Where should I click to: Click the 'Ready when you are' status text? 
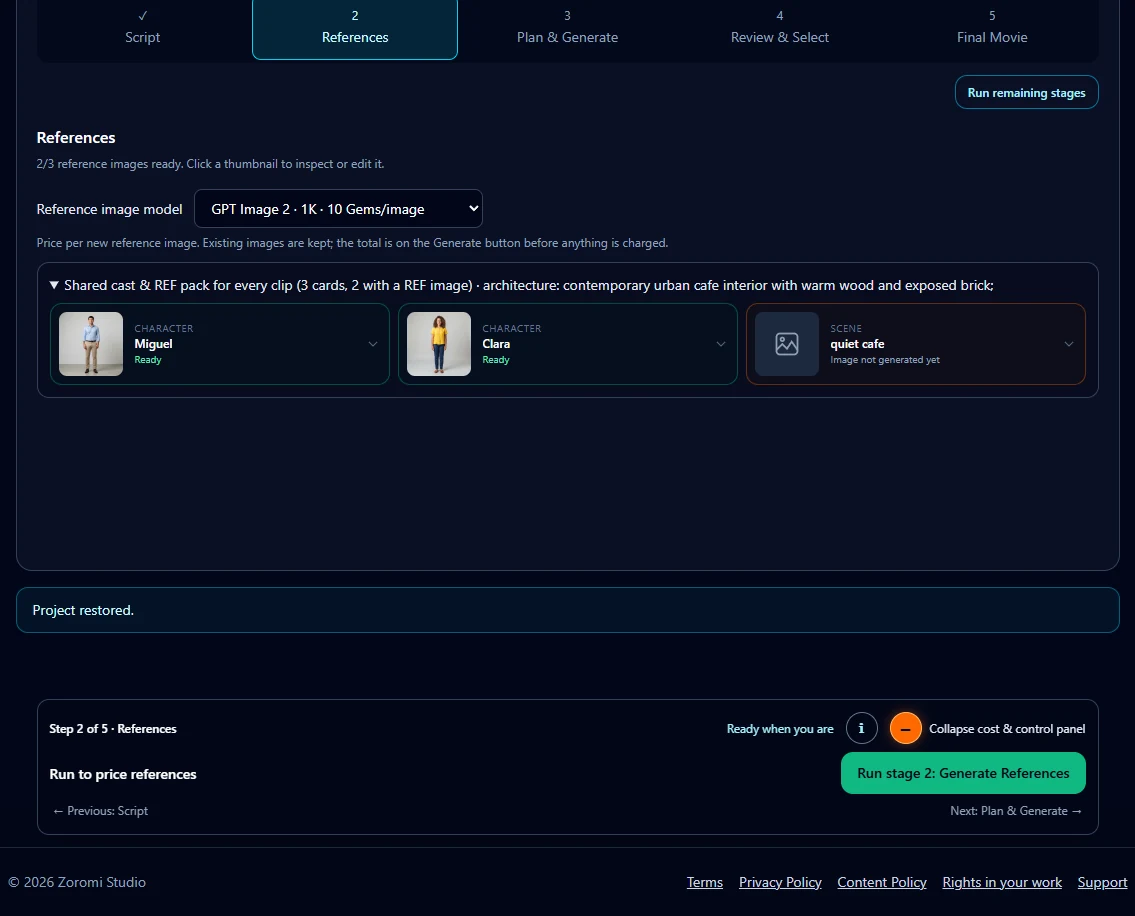pyautogui.click(x=780, y=728)
